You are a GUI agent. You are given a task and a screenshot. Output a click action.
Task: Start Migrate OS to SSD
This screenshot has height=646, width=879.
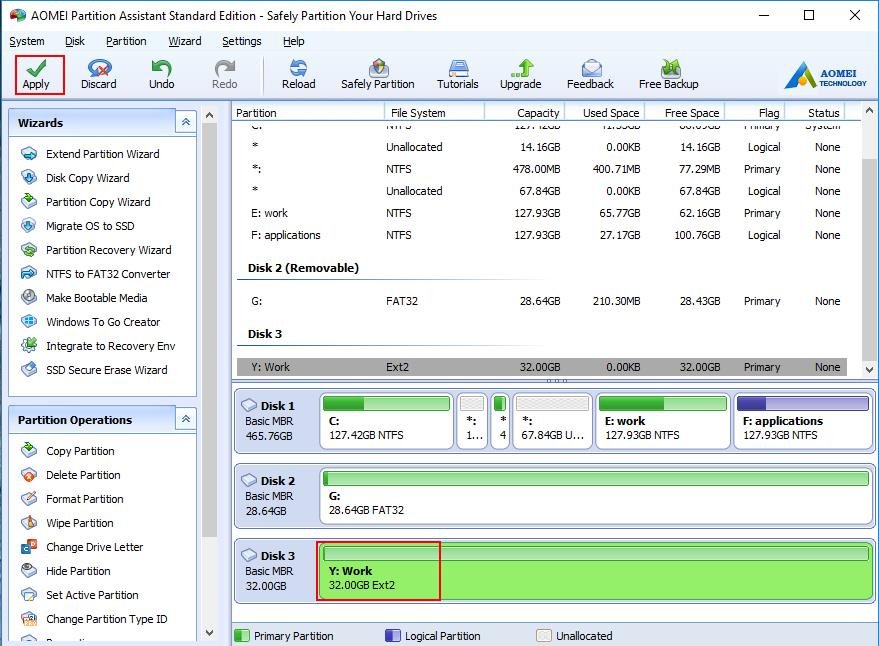pyautogui.click(x=90, y=226)
